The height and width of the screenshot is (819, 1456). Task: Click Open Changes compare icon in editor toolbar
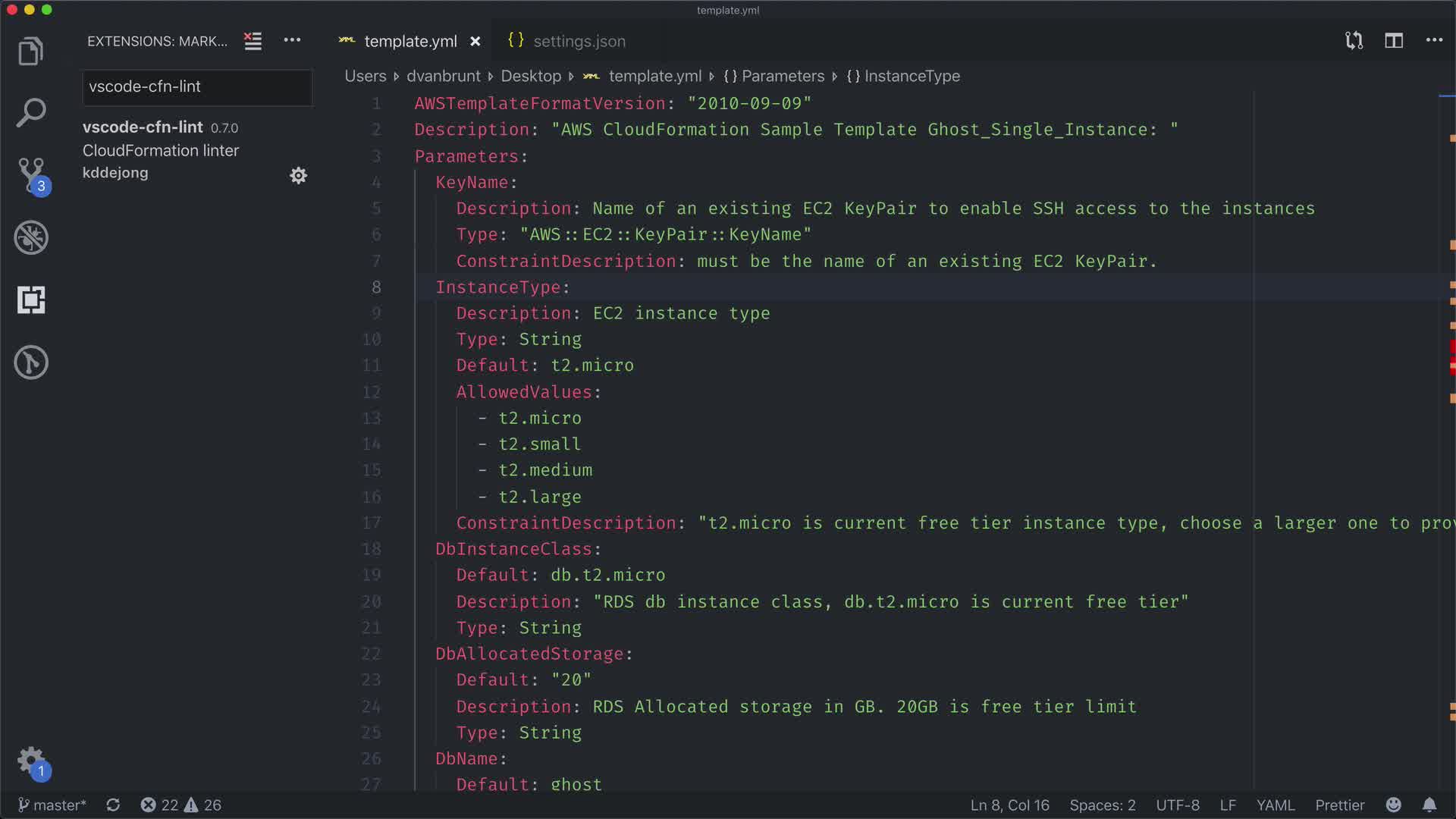[1354, 41]
